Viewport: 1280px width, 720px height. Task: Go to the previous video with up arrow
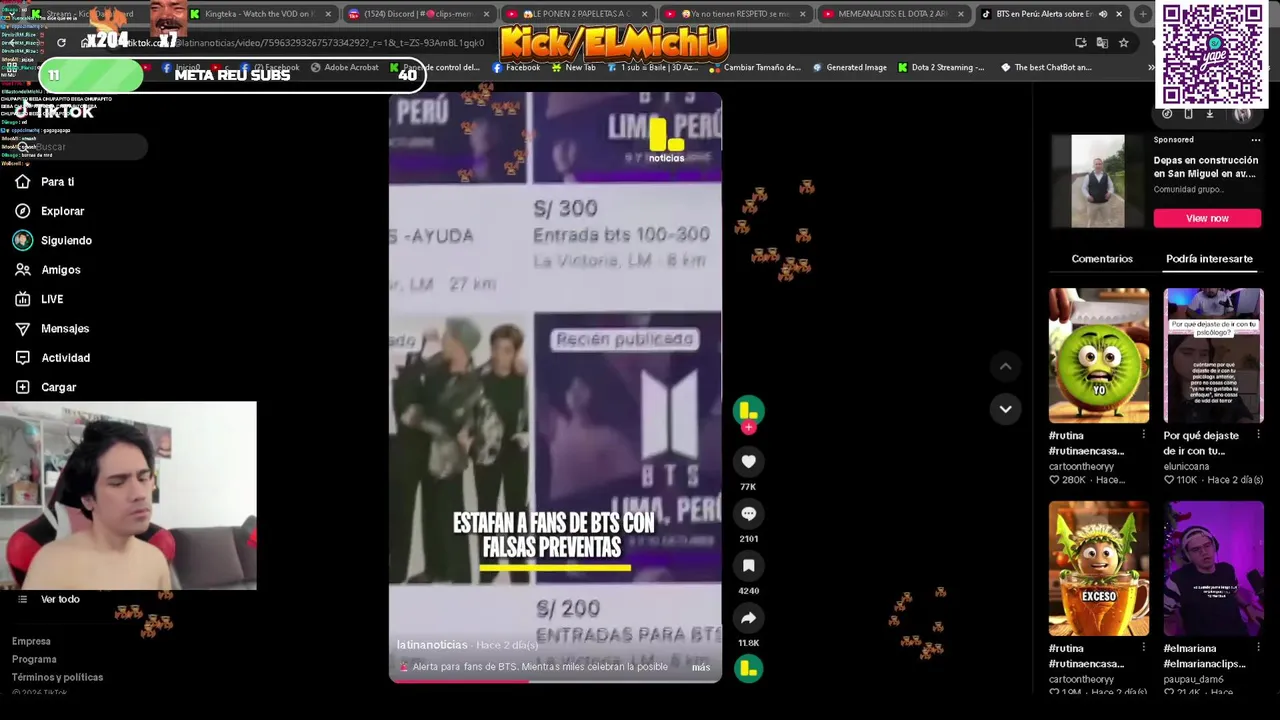point(1005,367)
